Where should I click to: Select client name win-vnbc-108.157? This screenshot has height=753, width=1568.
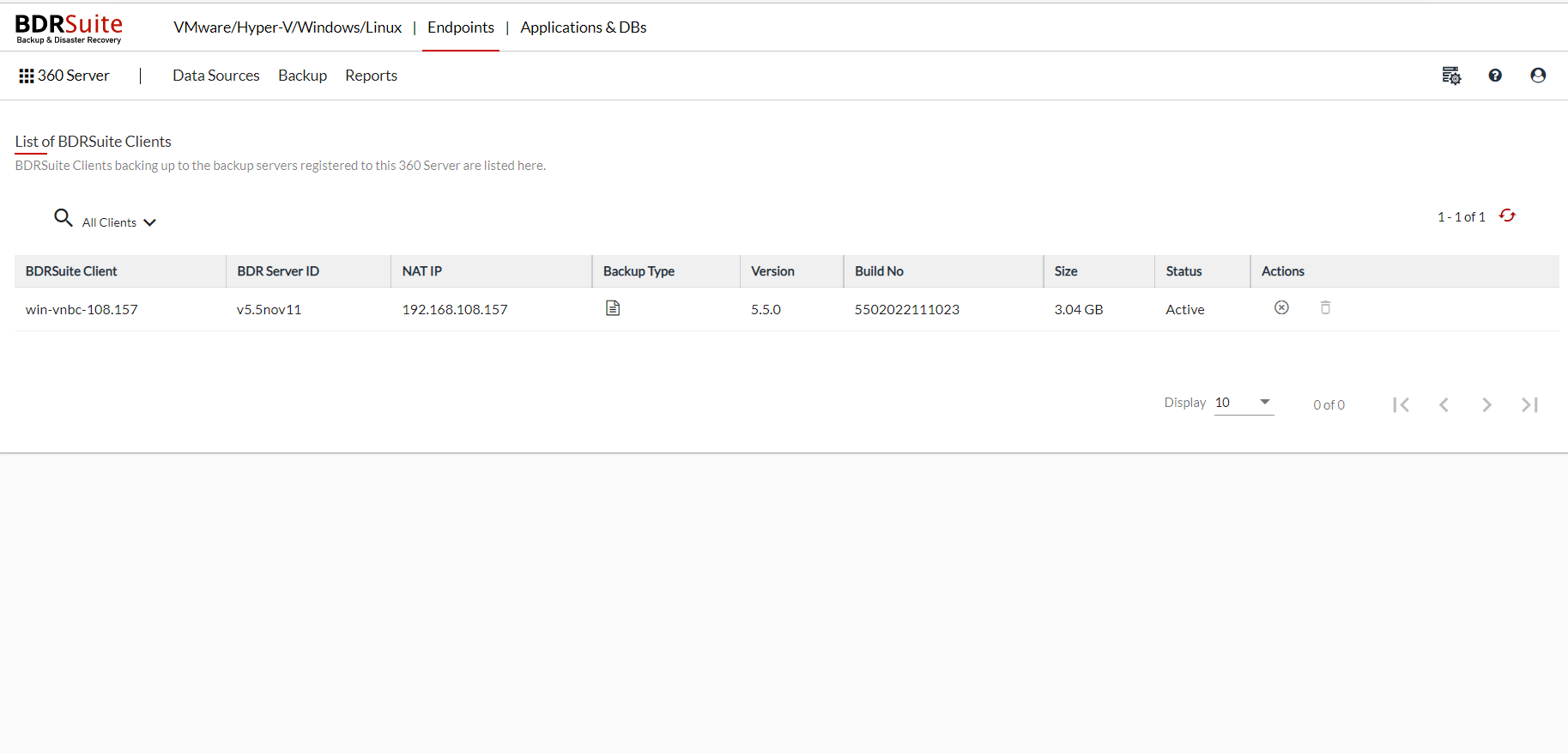pyautogui.click(x=82, y=309)
